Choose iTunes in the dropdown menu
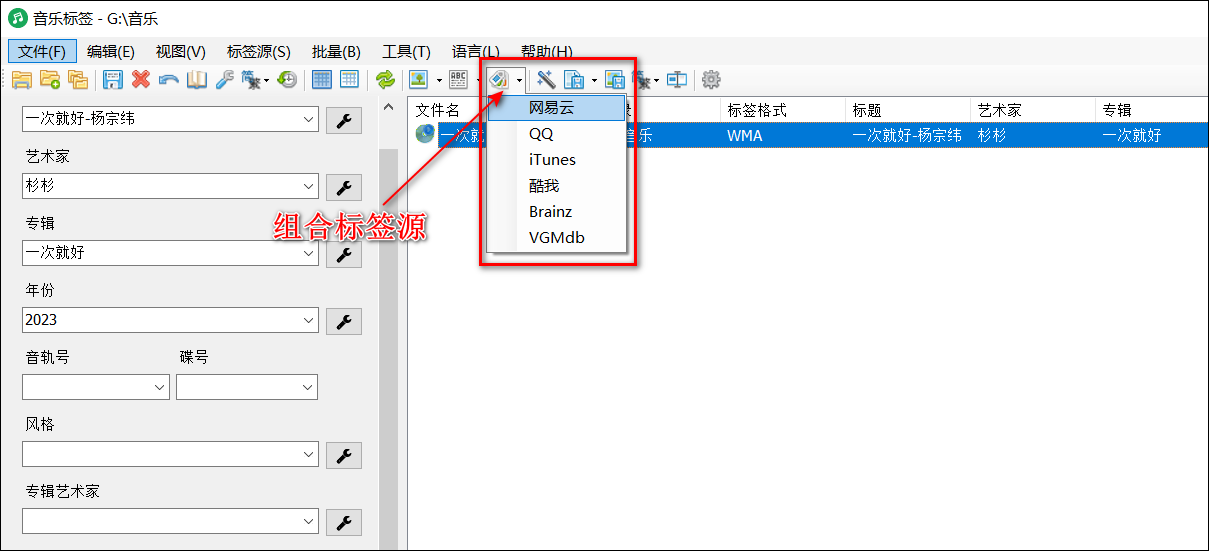Screen dimensions: 1209x551 (552, 160)
